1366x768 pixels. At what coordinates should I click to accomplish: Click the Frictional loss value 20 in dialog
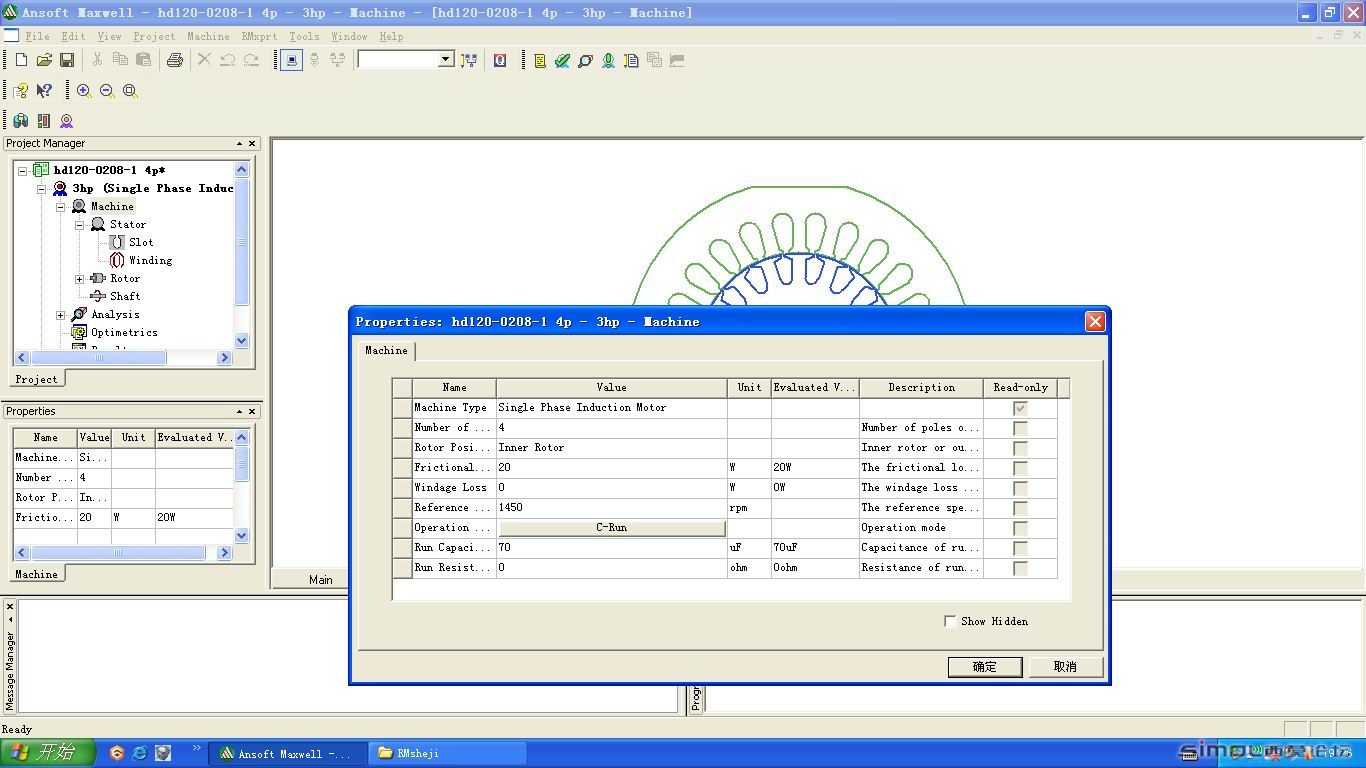pyautogui.click(x=611, y=468)
